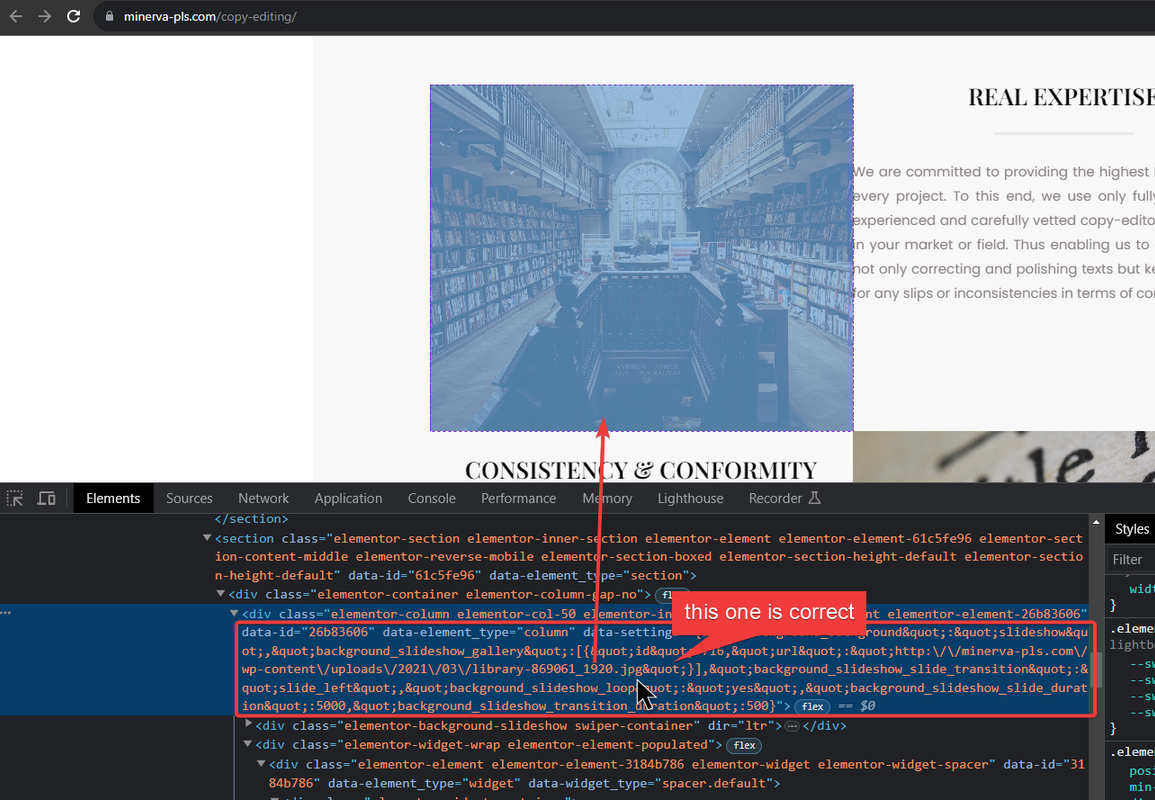Reload the page with the refresh icon

[74, 16]
